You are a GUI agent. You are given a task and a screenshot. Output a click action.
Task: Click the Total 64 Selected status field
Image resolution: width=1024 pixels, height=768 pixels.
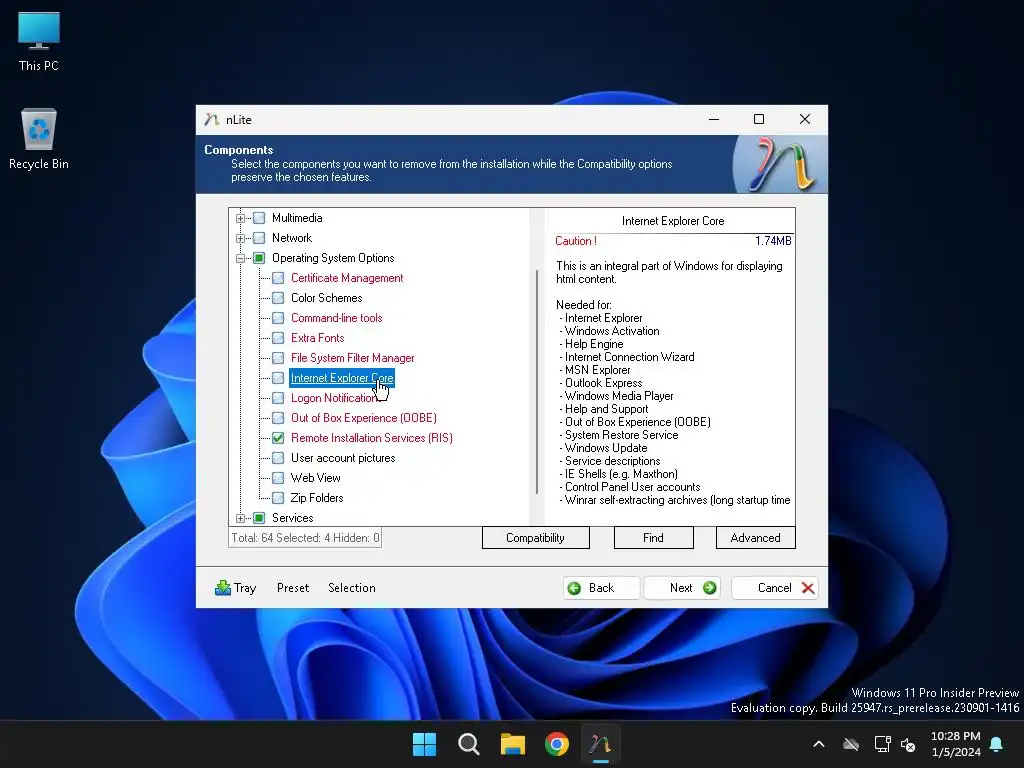pos(305,537)
